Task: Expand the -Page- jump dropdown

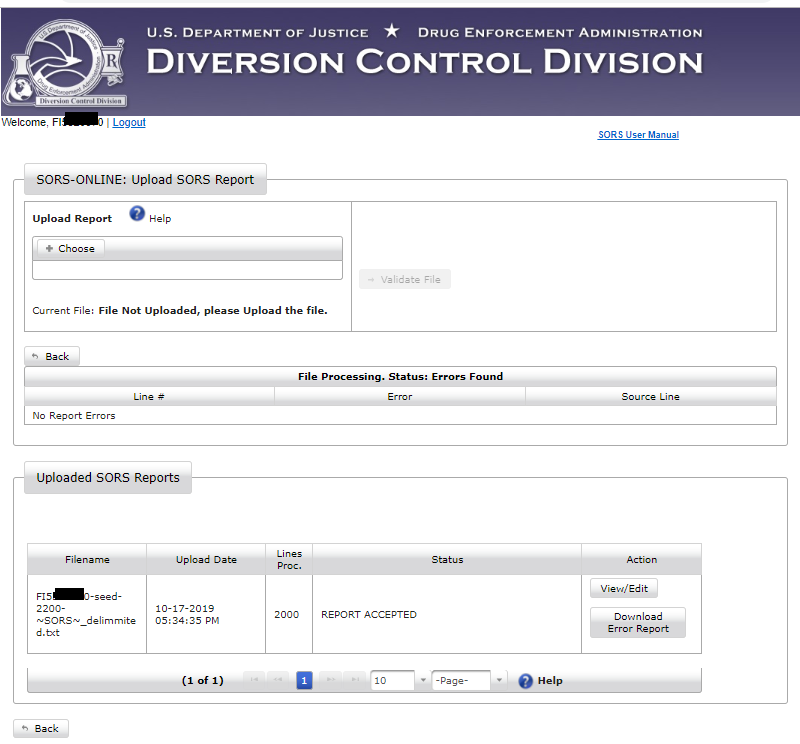Action: click(499, 680)
